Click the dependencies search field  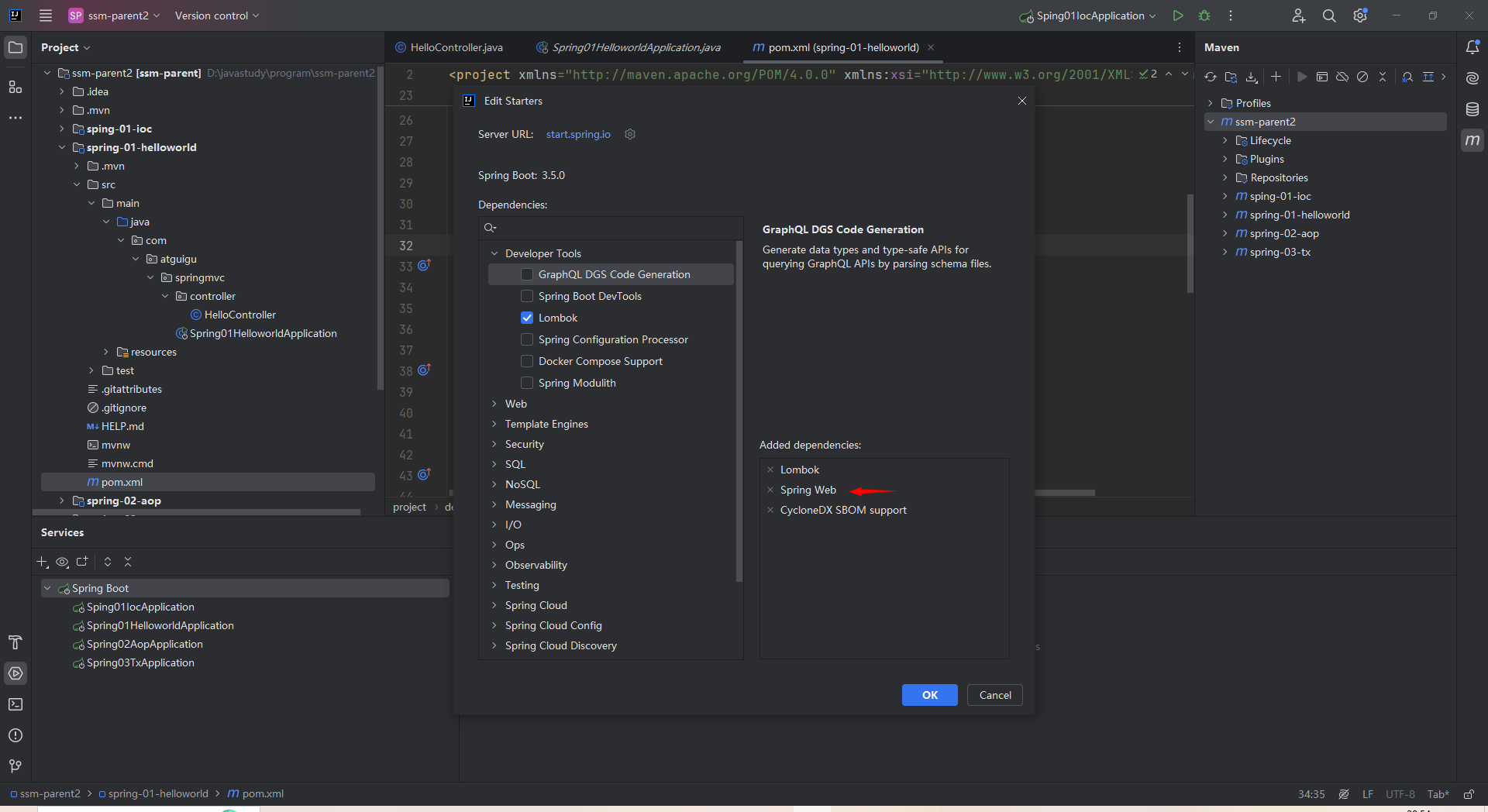[611, 228]
